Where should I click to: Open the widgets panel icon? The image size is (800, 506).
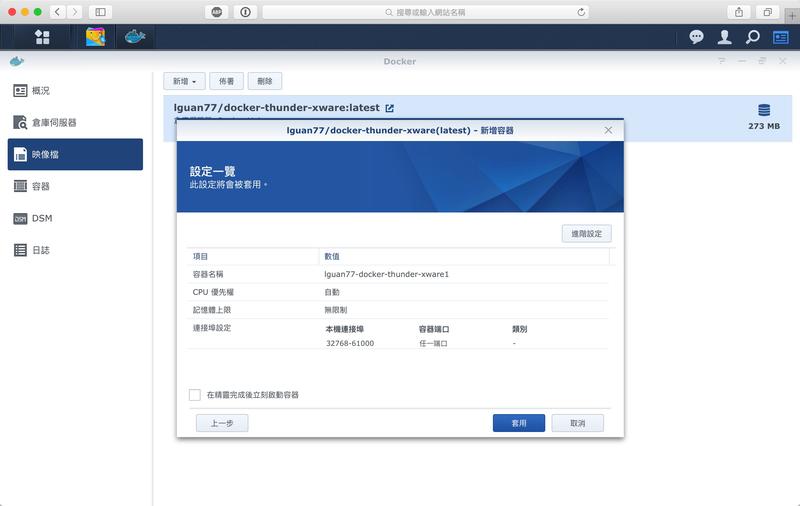coord(780,37)
